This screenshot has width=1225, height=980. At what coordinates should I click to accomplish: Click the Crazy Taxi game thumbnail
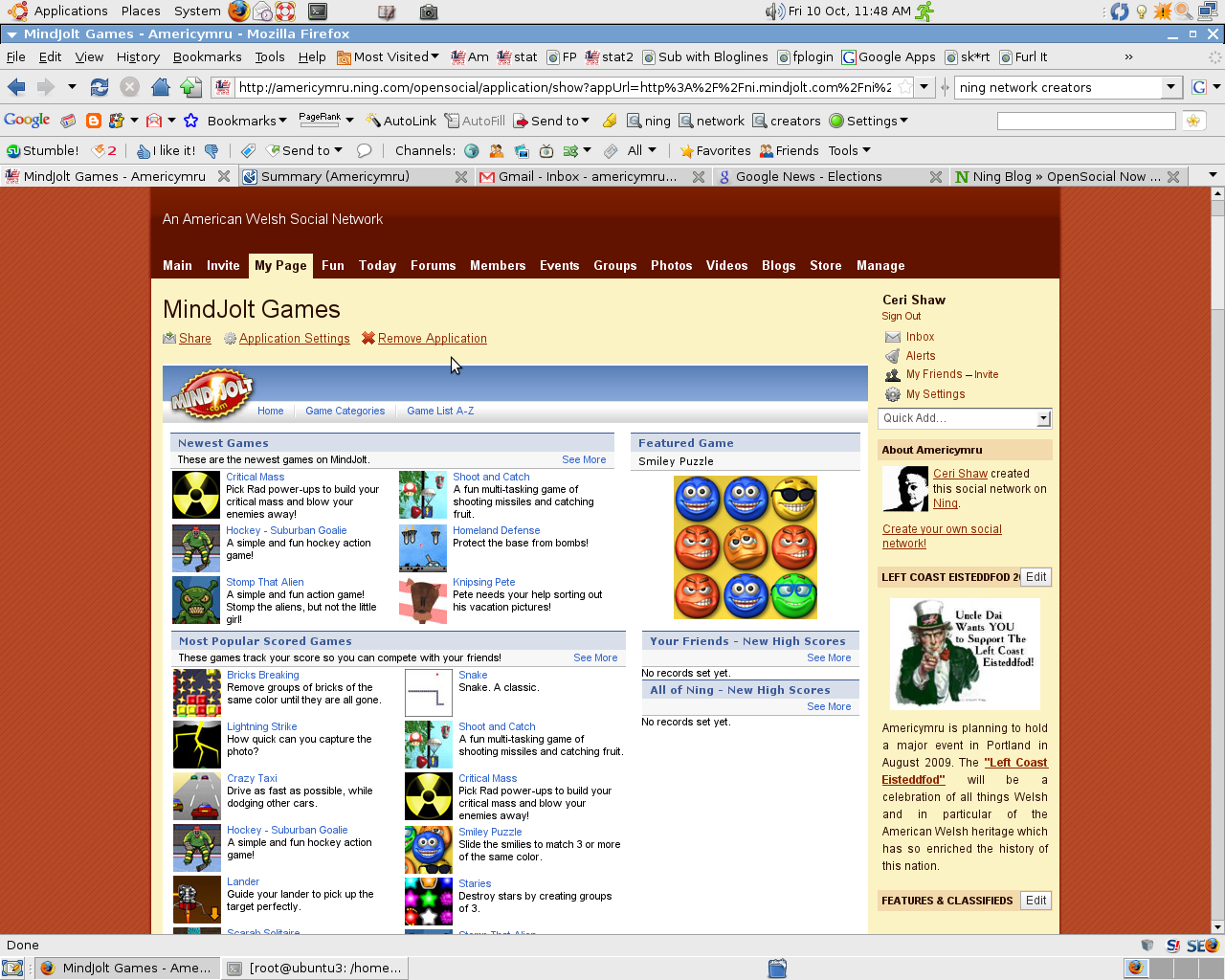pos(197,796)
